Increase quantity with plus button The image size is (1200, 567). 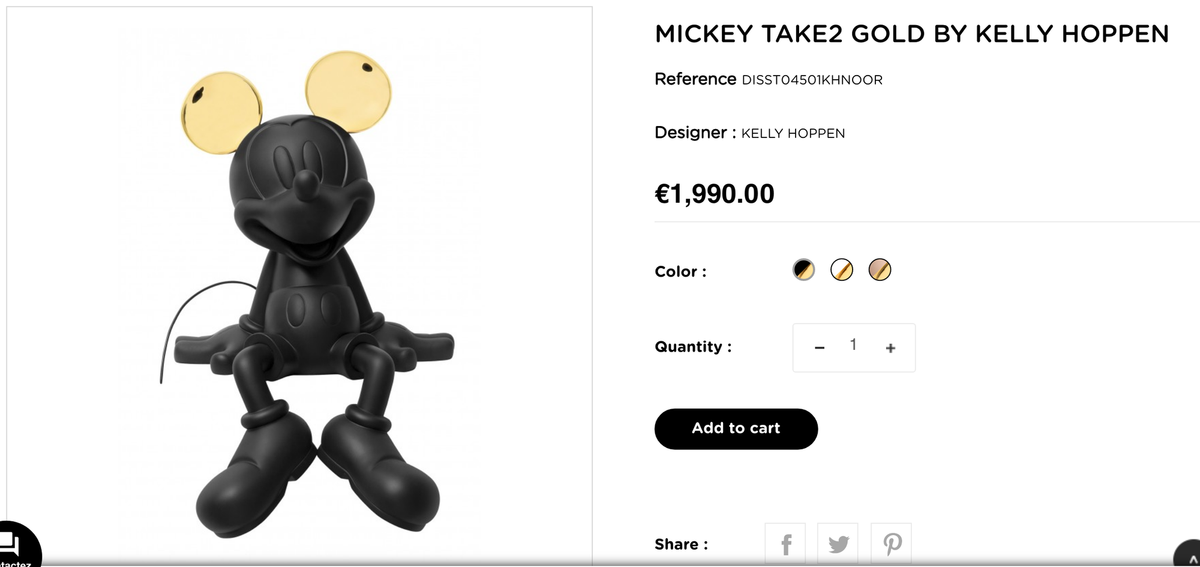coord(890,348)
